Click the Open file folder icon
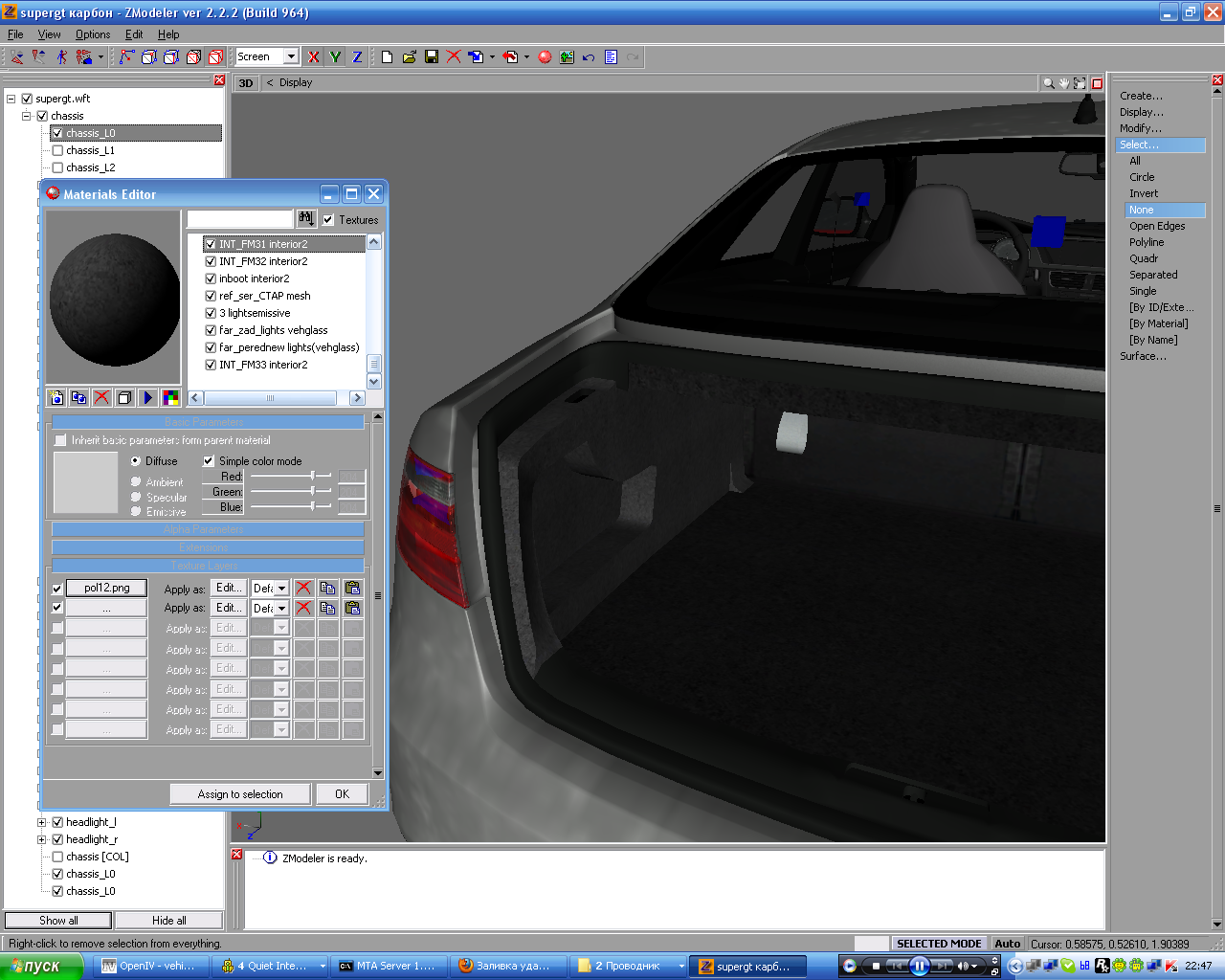 tap(410, 57)
